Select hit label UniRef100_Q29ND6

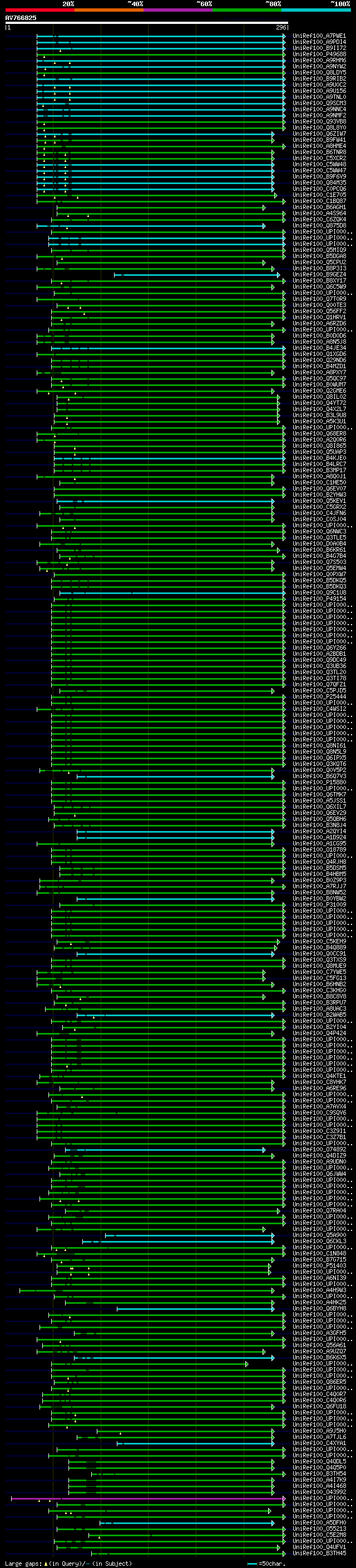point(319,360)
